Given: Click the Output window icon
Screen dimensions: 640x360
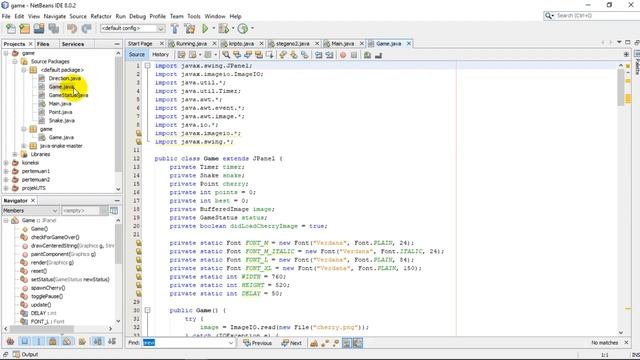Looking at the screenshot, I should [16, 354].
